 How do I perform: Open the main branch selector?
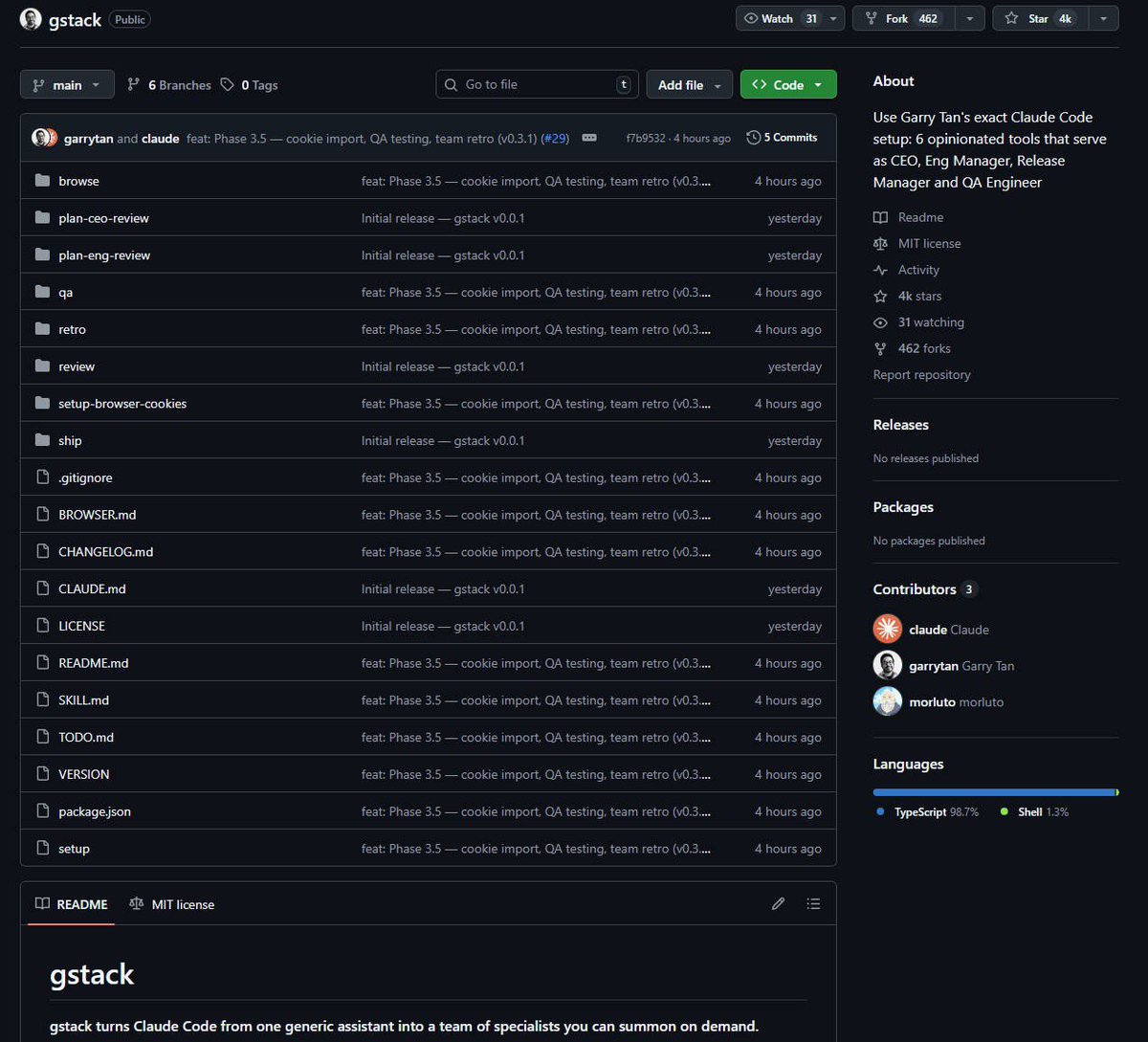(x=67, y=85)
